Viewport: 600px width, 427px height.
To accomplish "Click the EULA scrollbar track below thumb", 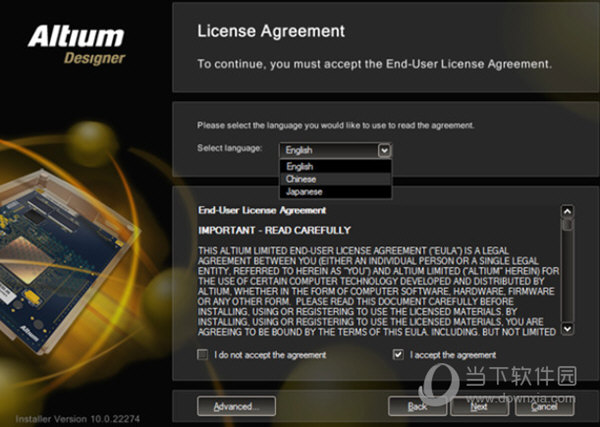I will click(x=567, y=276).
